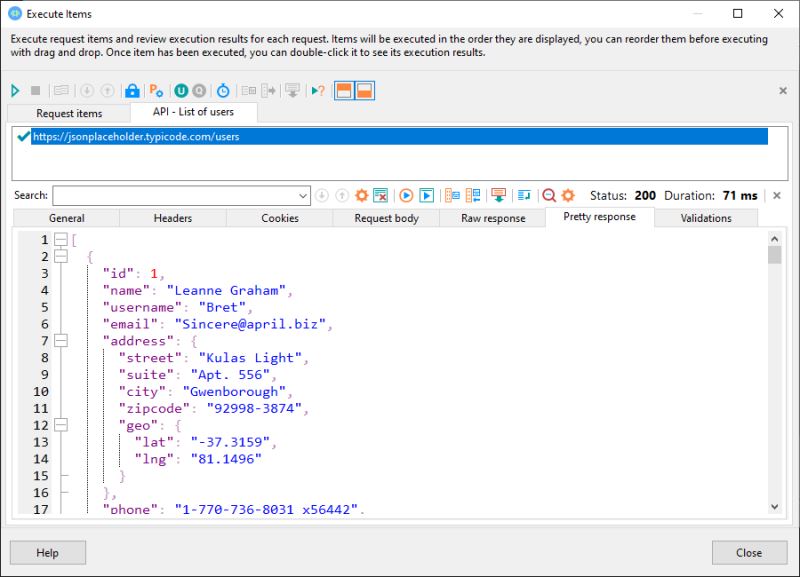This screenshot has width=800, height=577.
Task: Click the "92998-3874" zipcode value
Action: click(x=254, y=408)
